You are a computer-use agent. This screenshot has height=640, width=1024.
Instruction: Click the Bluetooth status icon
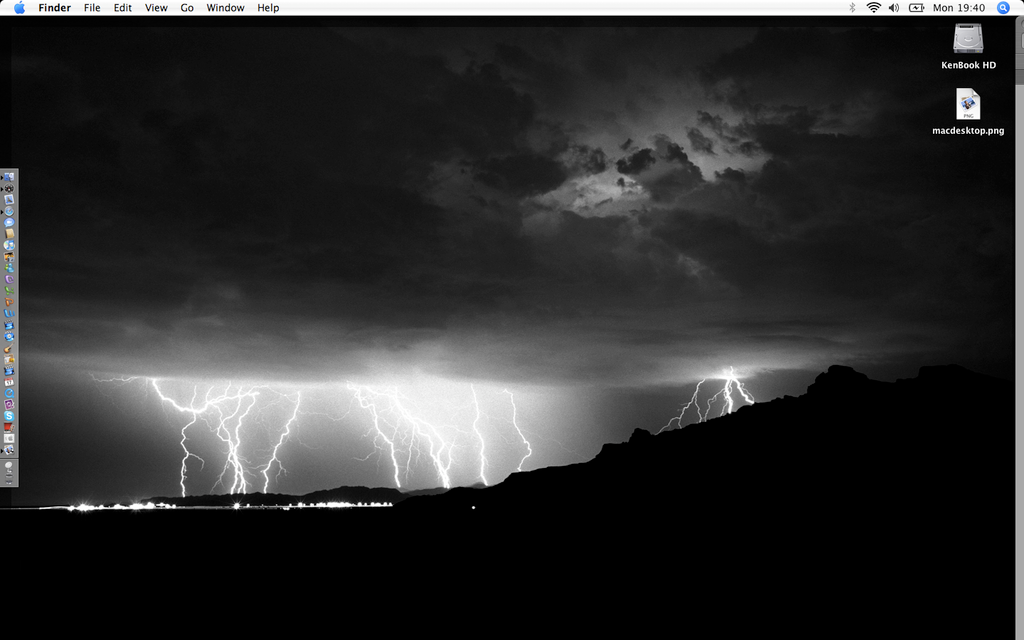coord(852,7)
